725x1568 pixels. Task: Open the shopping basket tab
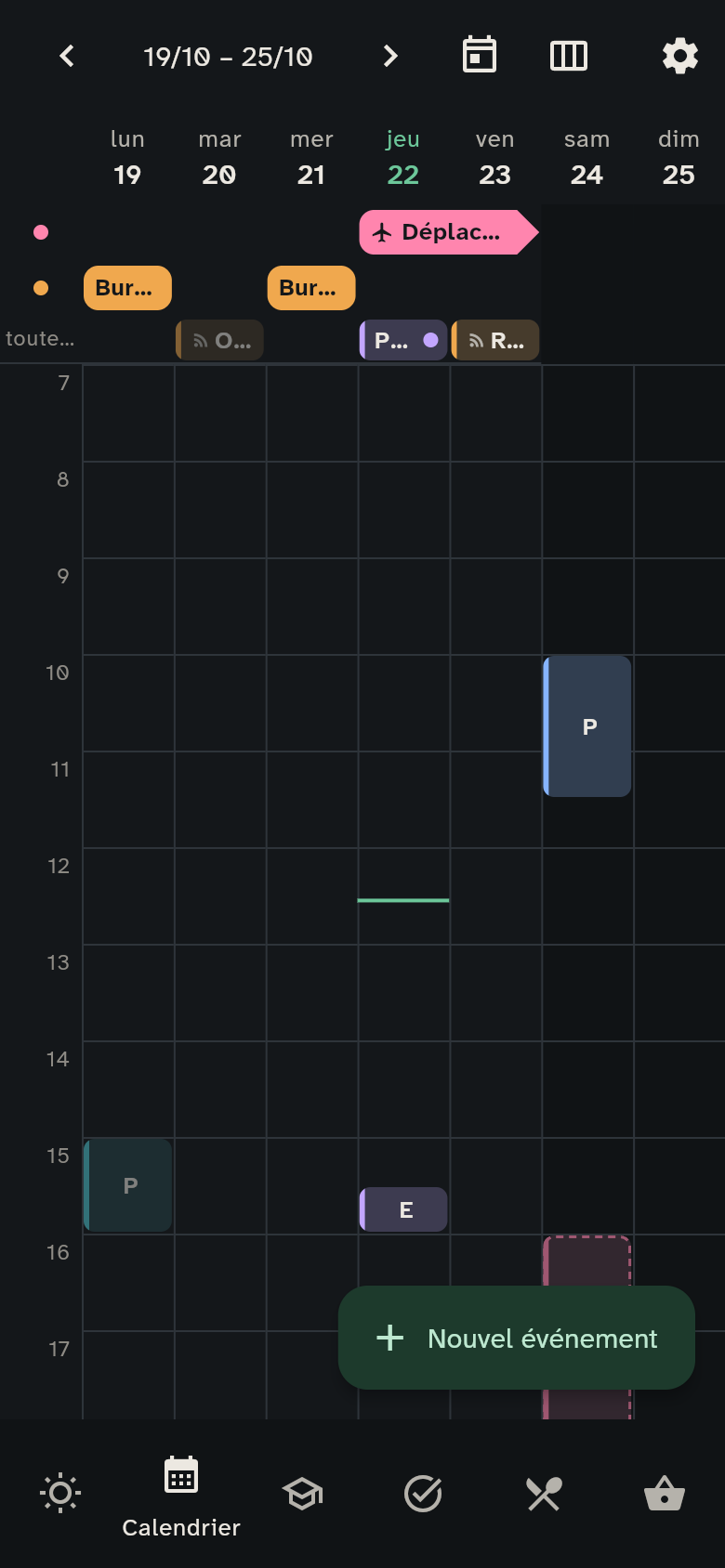point(665,1494)
